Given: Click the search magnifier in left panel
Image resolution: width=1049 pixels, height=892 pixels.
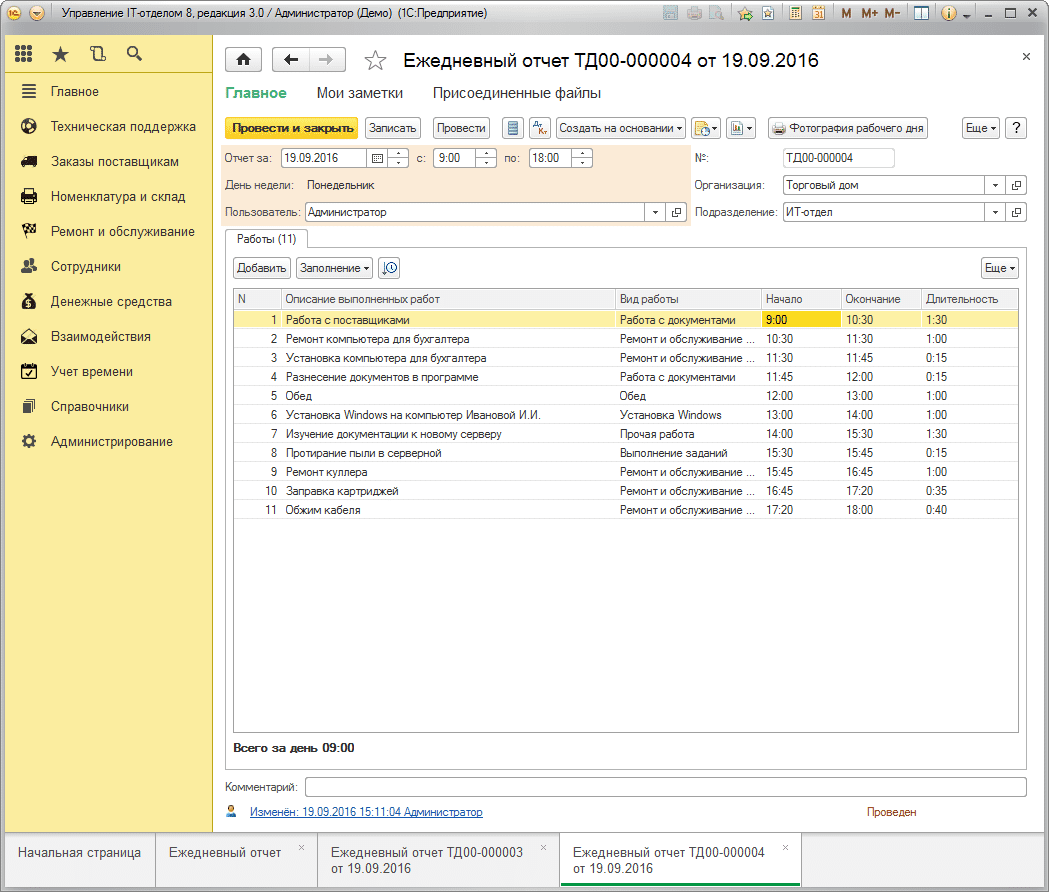Looking at the screenshot, I should click(134, 54).
